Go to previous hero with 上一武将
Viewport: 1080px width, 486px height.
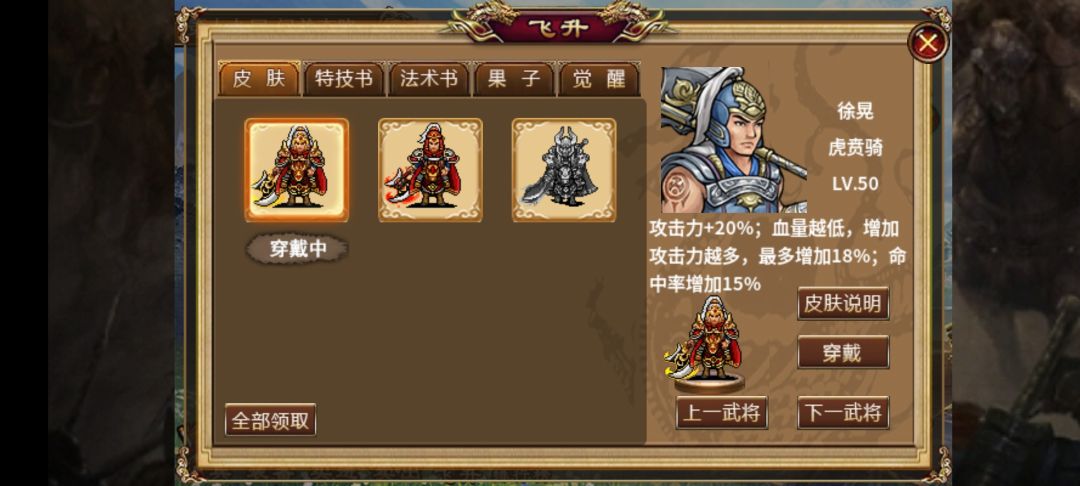(x=722, y=413)
